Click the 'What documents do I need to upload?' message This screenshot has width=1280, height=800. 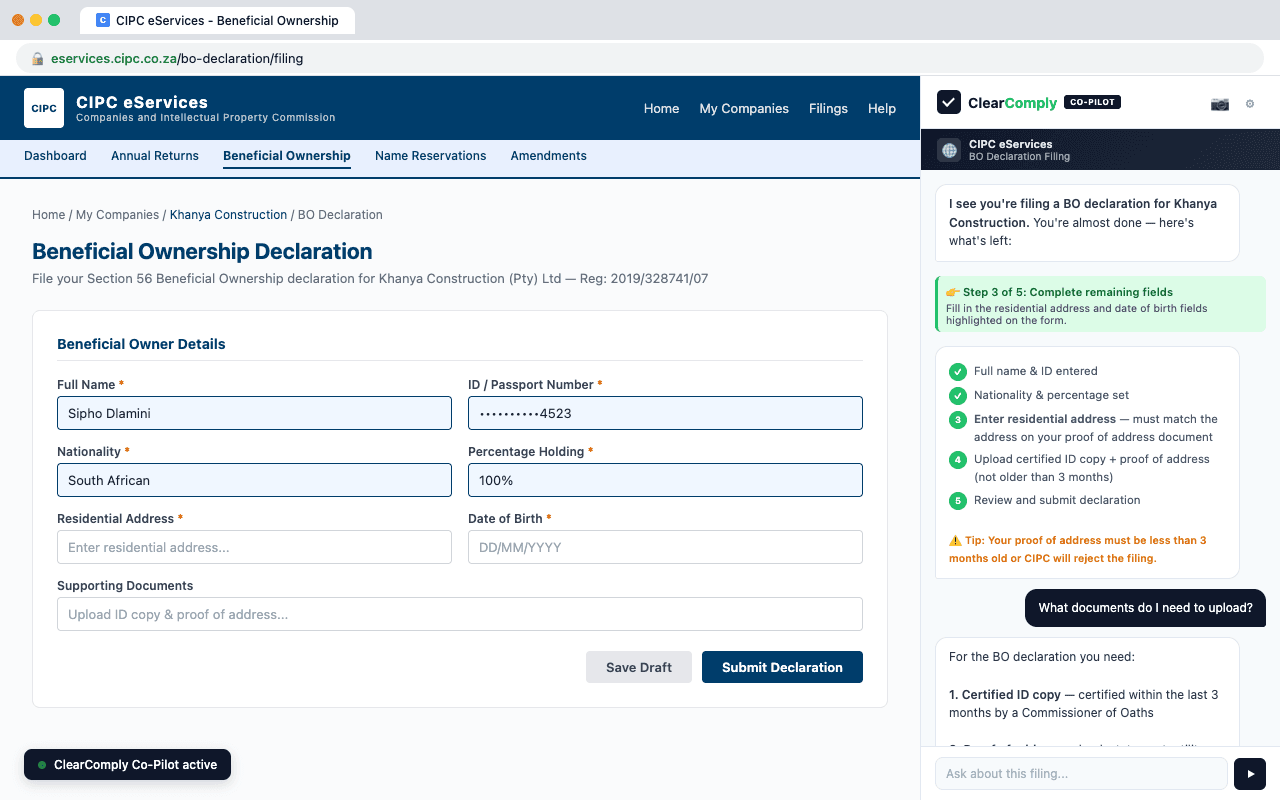point(1145,608)
